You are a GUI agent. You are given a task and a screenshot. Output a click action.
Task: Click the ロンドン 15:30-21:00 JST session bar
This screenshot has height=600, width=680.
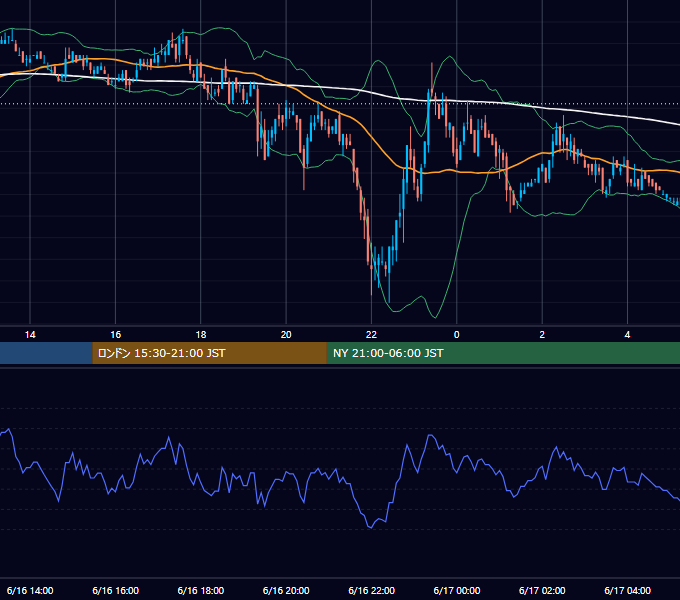209,353
